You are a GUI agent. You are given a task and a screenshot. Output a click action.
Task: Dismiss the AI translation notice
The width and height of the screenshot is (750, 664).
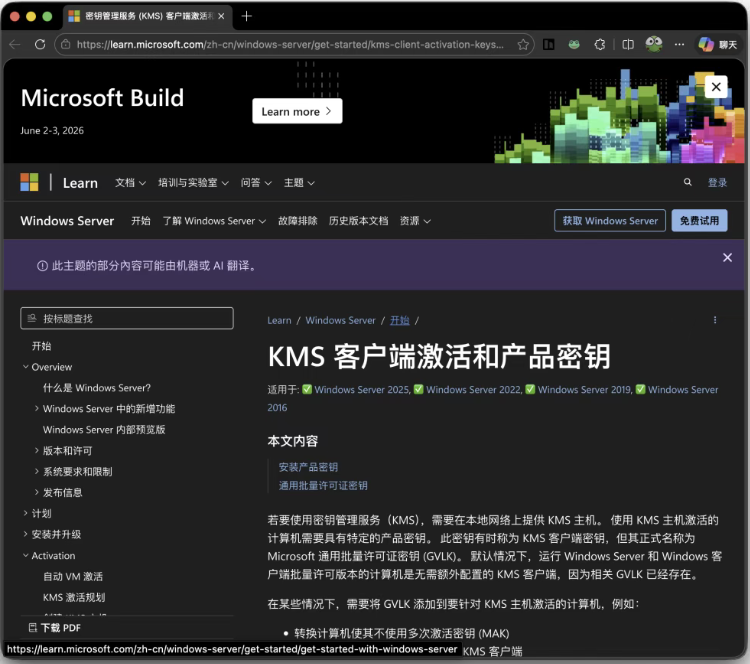(x=727, y=257)
